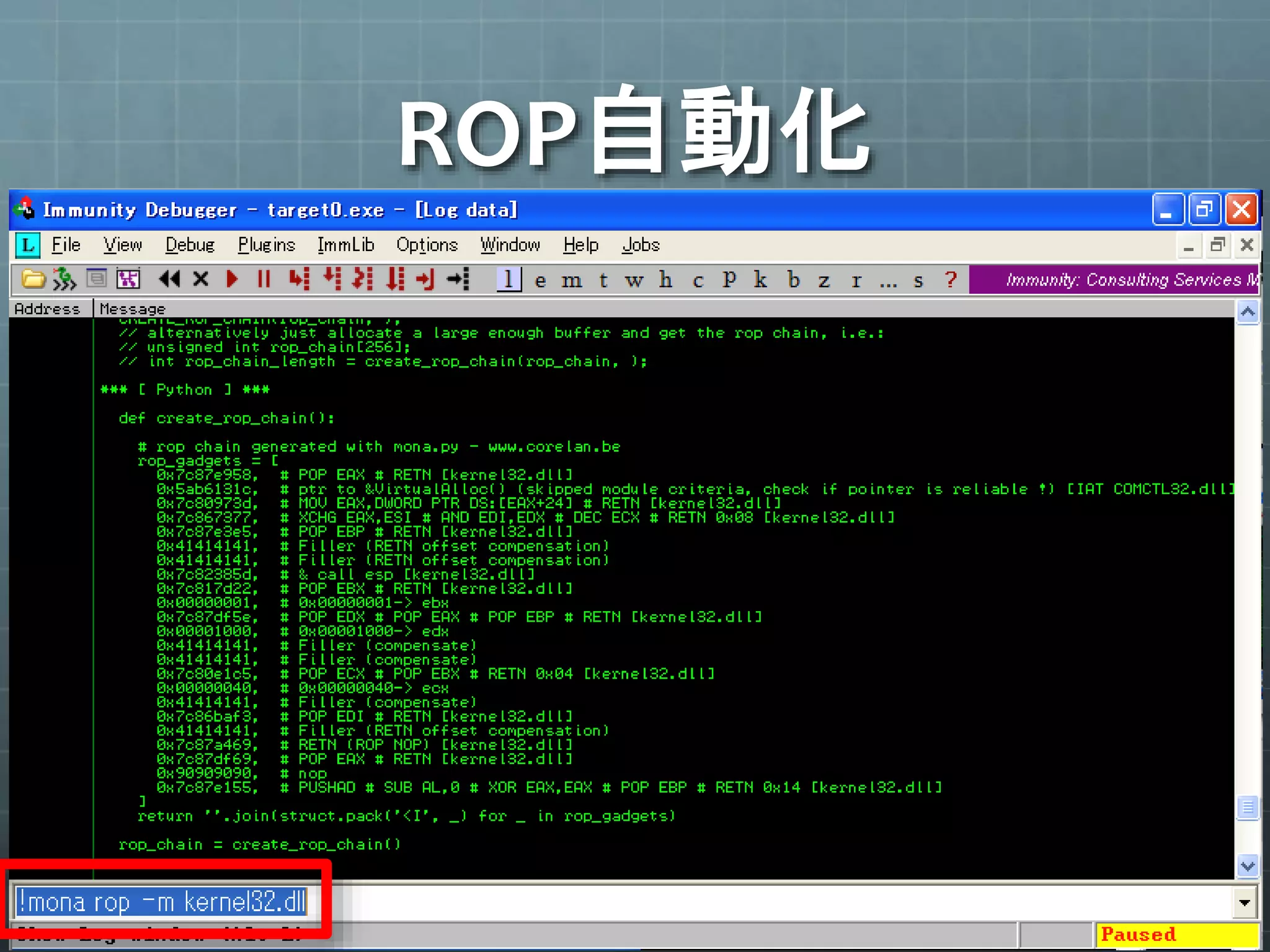Click the Step into toolbar icon

[299, 280]
